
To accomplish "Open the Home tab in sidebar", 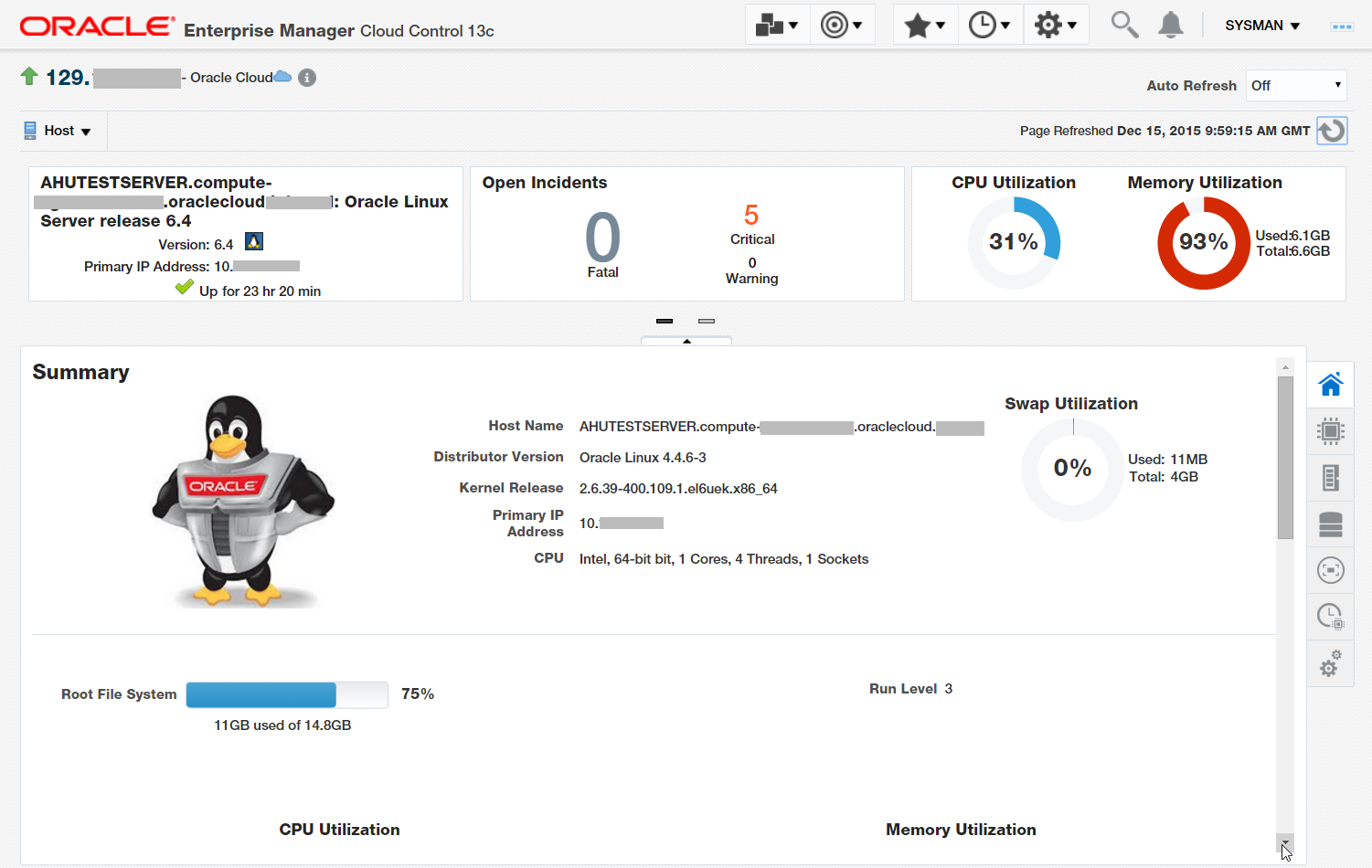I will (x=1331, y=385).
